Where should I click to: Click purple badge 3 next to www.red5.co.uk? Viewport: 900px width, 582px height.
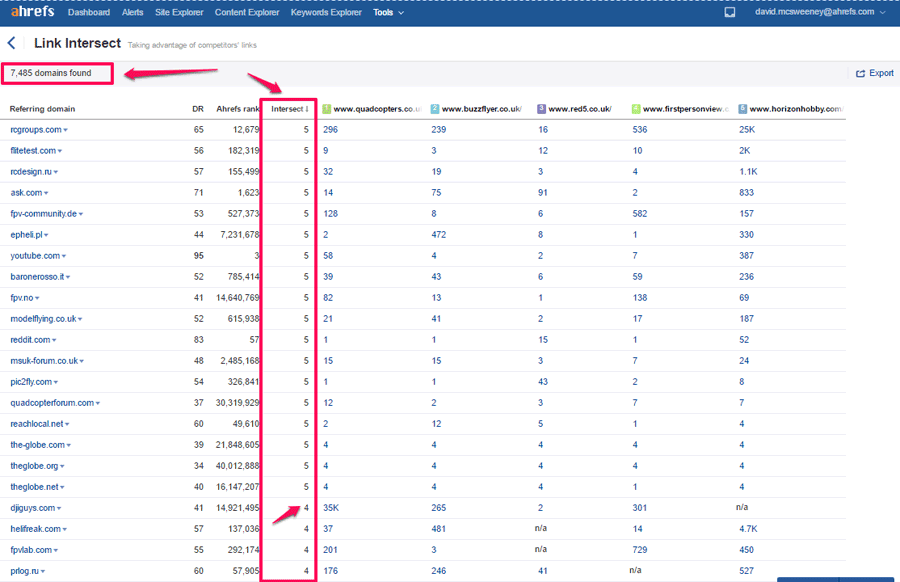click(x=541, y=109)
